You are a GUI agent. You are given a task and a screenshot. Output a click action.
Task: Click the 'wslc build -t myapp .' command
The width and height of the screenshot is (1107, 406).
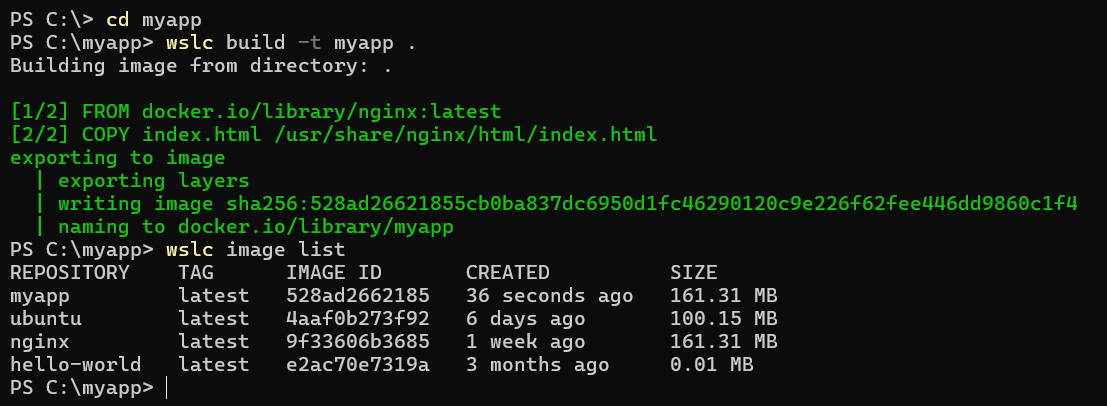[x=291, y=43]
